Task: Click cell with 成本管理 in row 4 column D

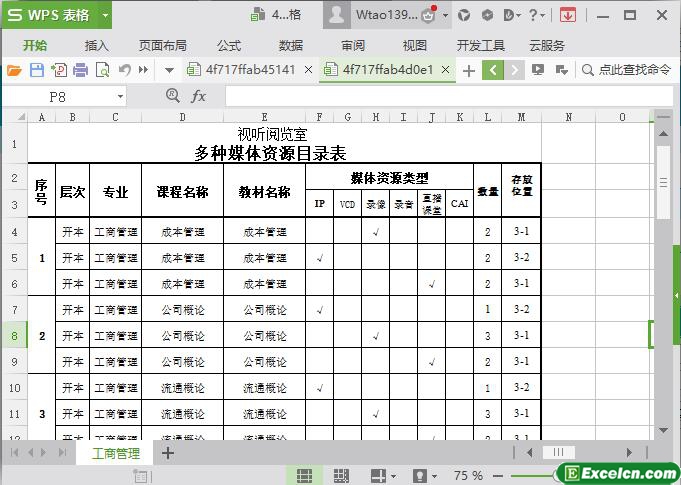Action: pyautogui.click(x=182, y=232)
